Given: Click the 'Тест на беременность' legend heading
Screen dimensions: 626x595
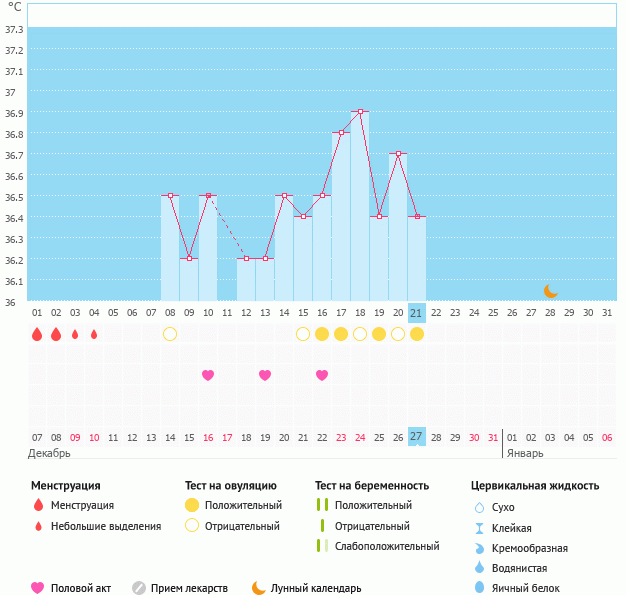Looking at the screenshot, I should tap(371, 485).
